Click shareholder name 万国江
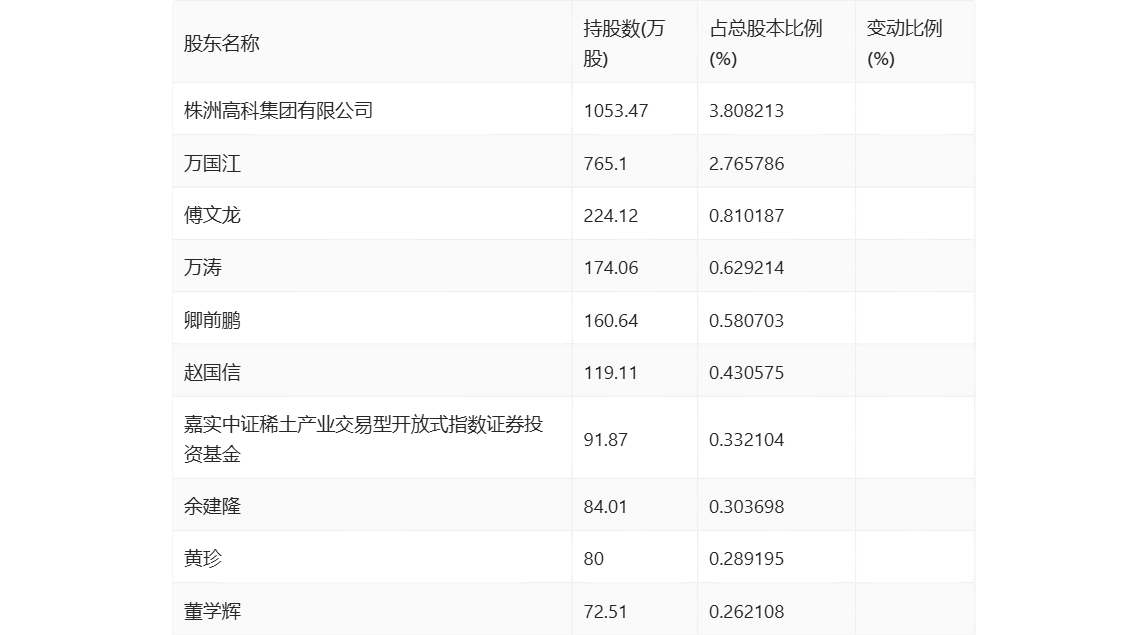 pos(212,163)
